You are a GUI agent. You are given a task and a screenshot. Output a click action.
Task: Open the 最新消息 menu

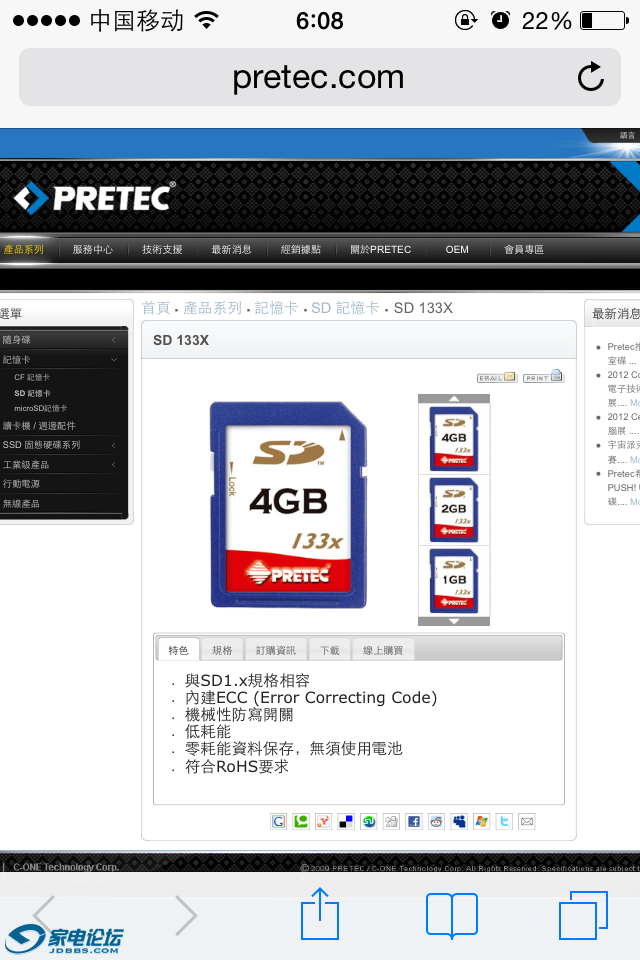tap(232, 250)
